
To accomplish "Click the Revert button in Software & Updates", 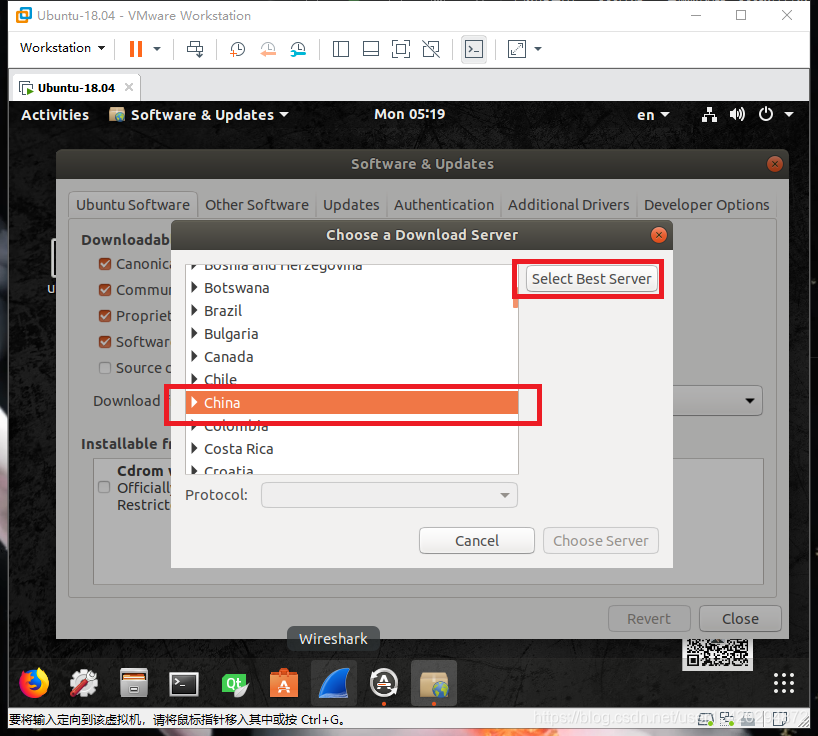I will click(649, 619).
